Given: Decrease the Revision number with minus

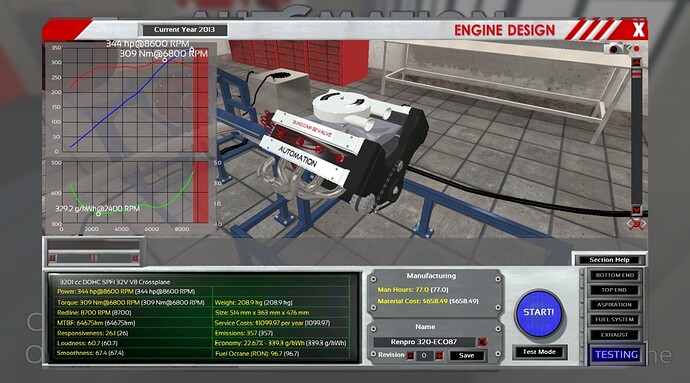Looking at the screenshot, I should point(410,356).
